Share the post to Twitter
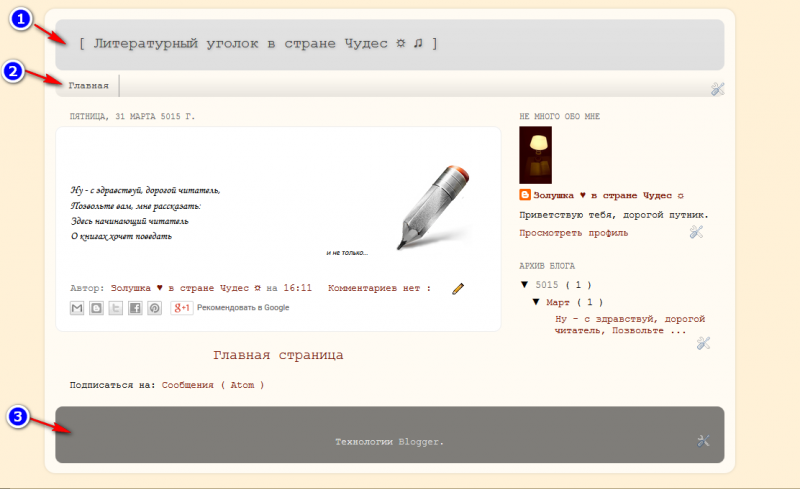This screenshot has height=489, width=800. point(116,308)
